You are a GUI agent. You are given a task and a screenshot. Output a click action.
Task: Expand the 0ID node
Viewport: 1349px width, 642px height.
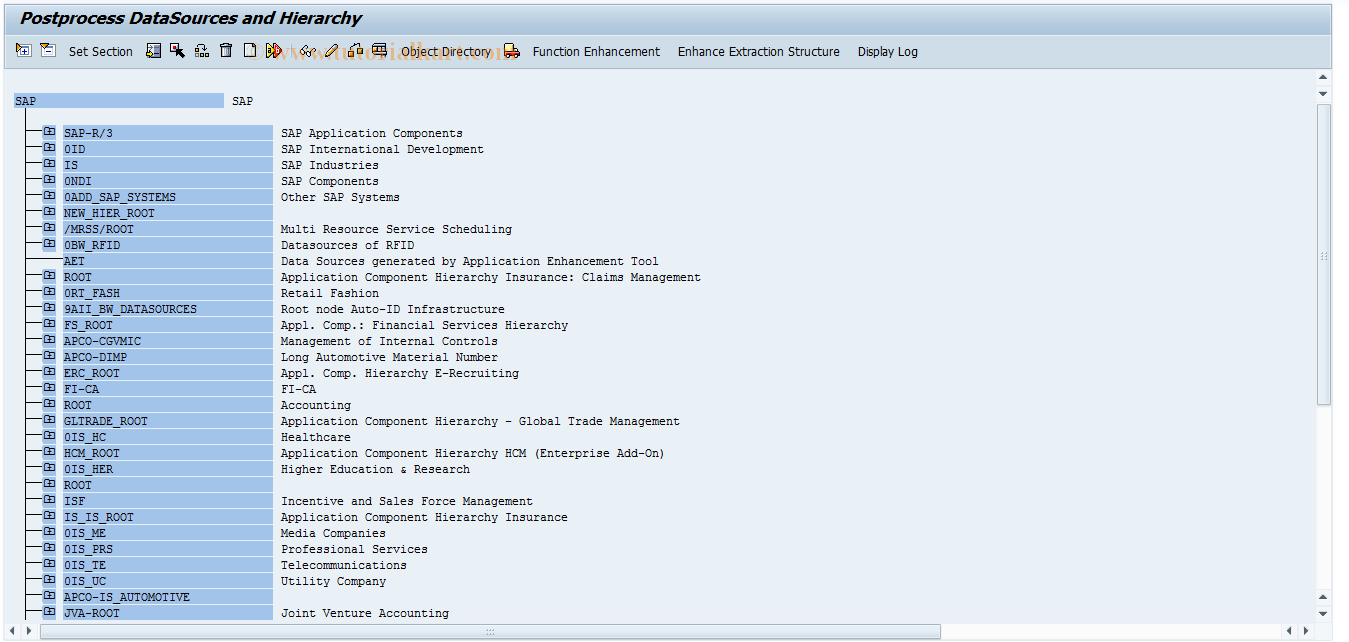(49, 148)
